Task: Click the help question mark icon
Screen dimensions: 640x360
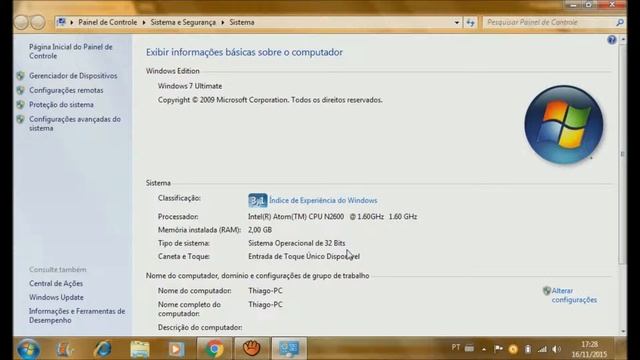Action: (611, 40)
